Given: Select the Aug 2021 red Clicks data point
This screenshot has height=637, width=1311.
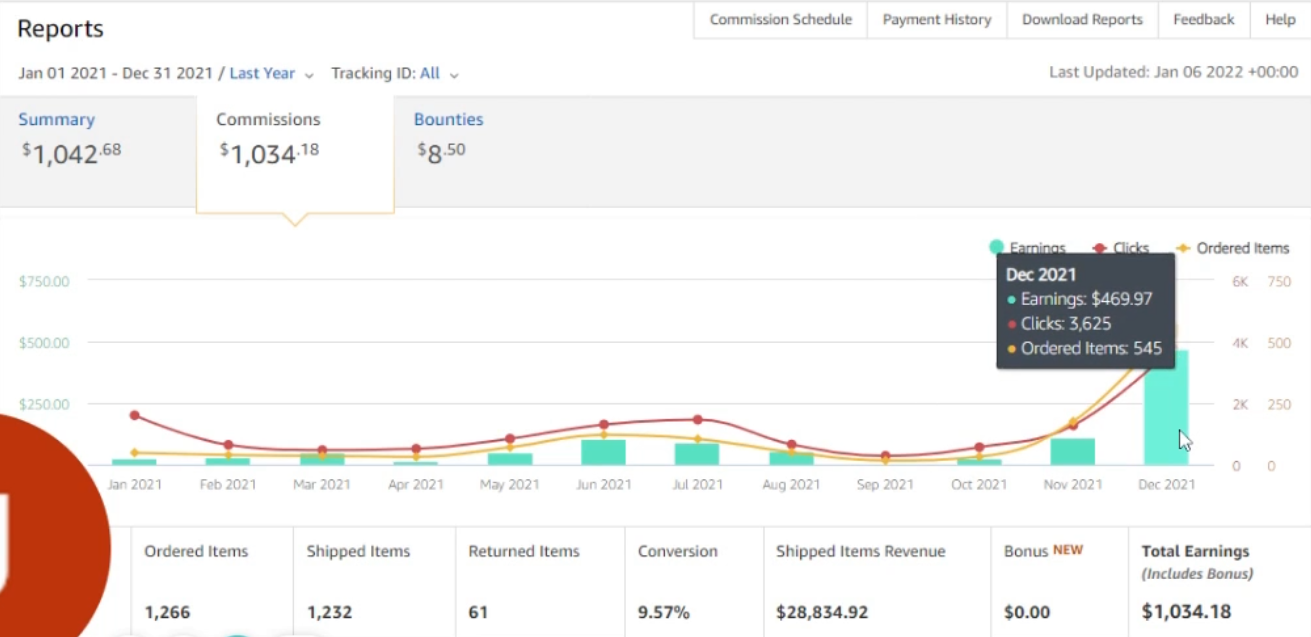Looking at the screenshot, I should coord(791,445).
